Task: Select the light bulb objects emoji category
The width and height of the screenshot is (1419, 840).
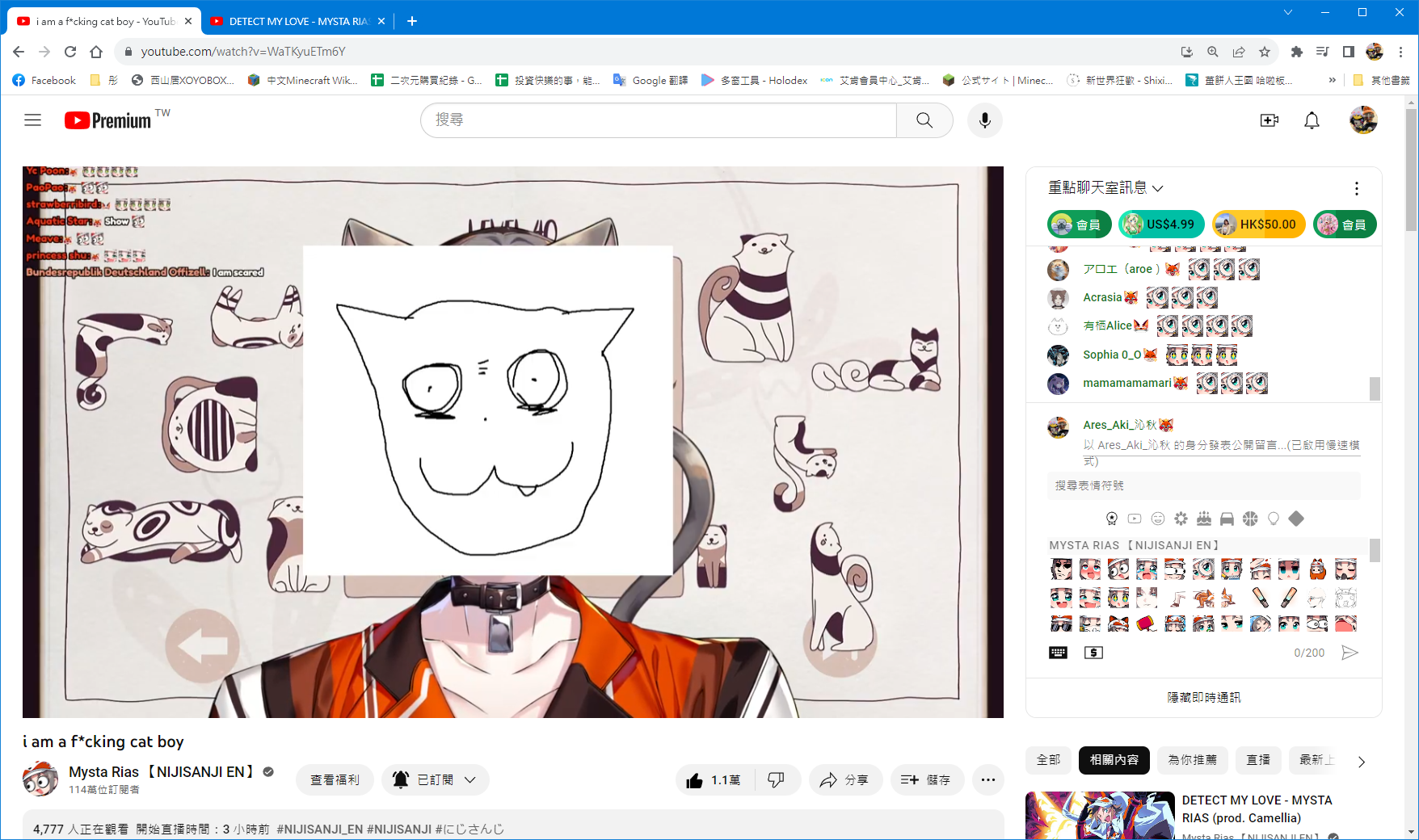Action: [x=1274, y=519]
